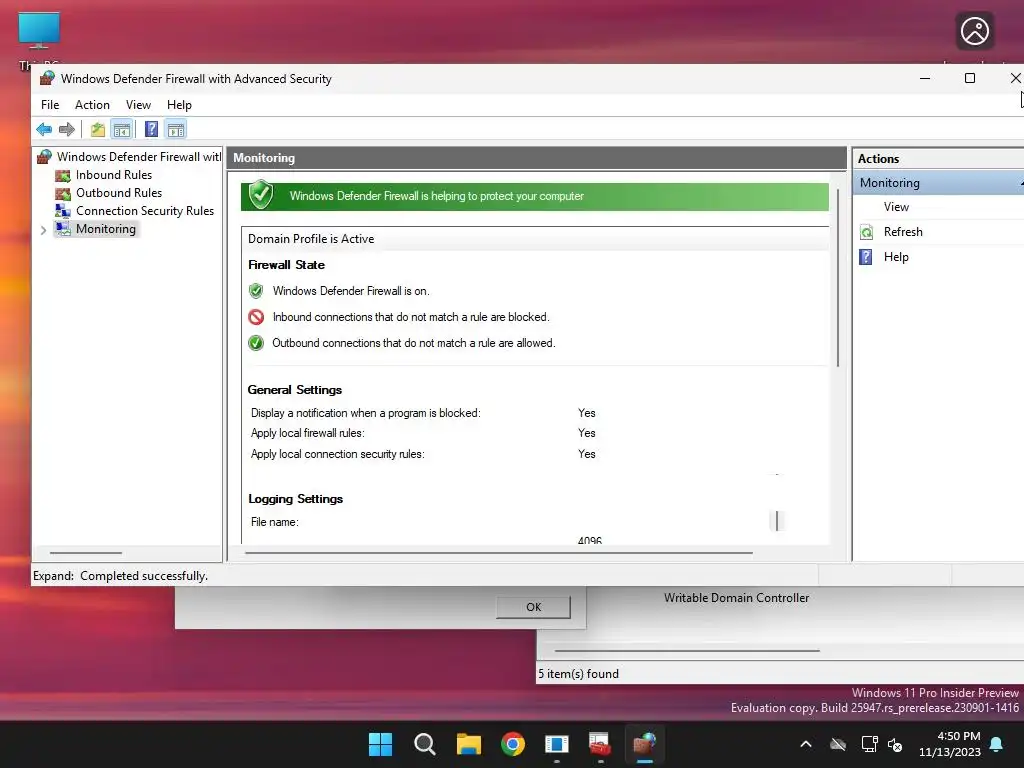Click 'Domain Profile is Active' heading
This screenshot has height=768, width=1024.
click(x=311, y=239)
